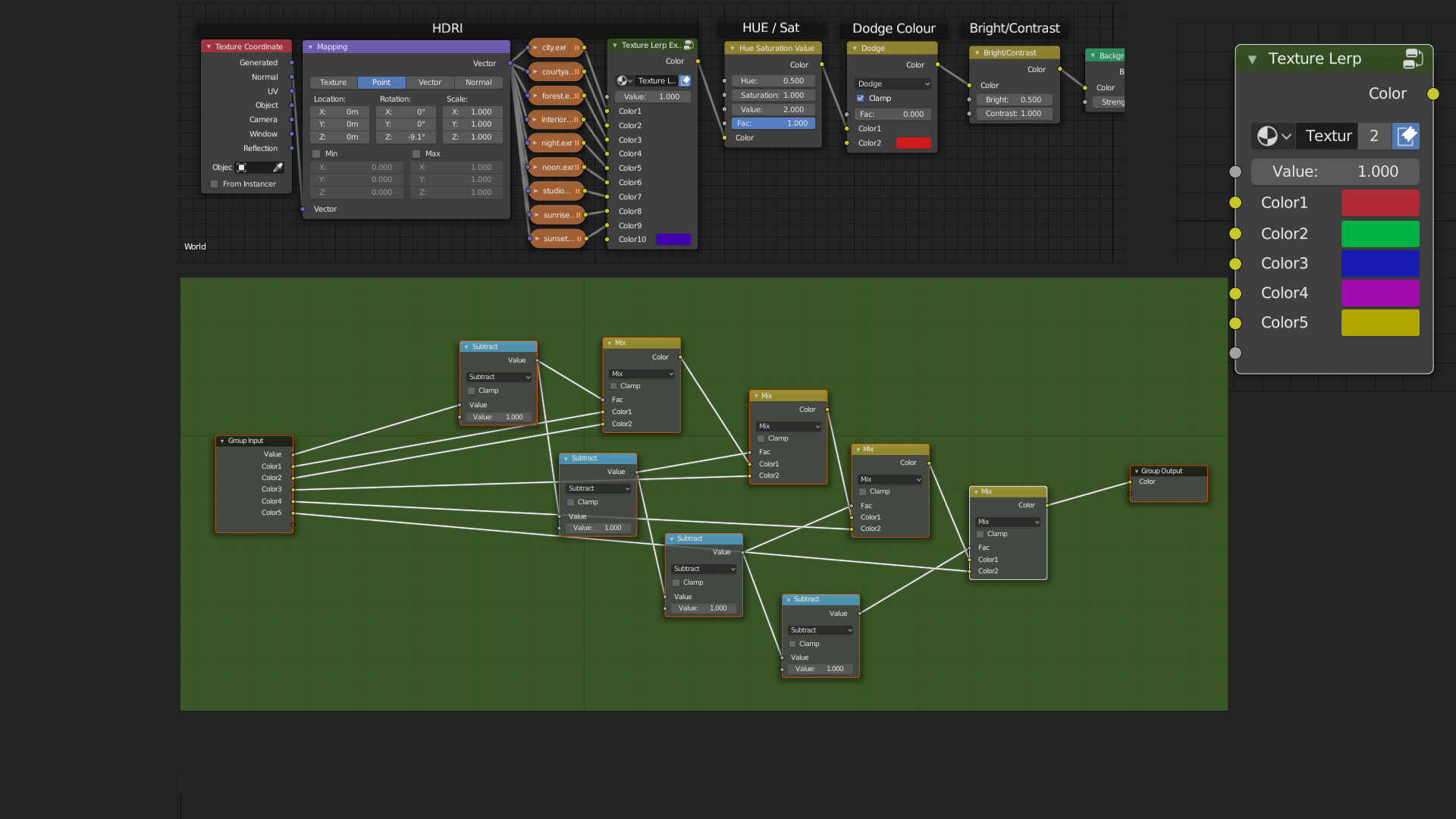Click the Rotation Z -9.1° field in Mapping
Image resolution: width=1456 pixels, height=819 pixels.
[406, 137]
